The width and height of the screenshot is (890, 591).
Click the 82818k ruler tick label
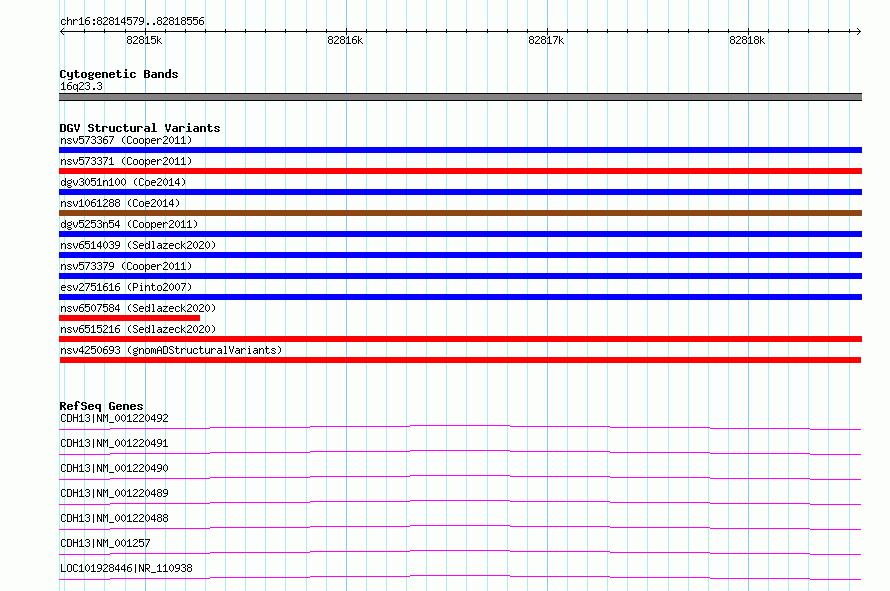point(747,40)
